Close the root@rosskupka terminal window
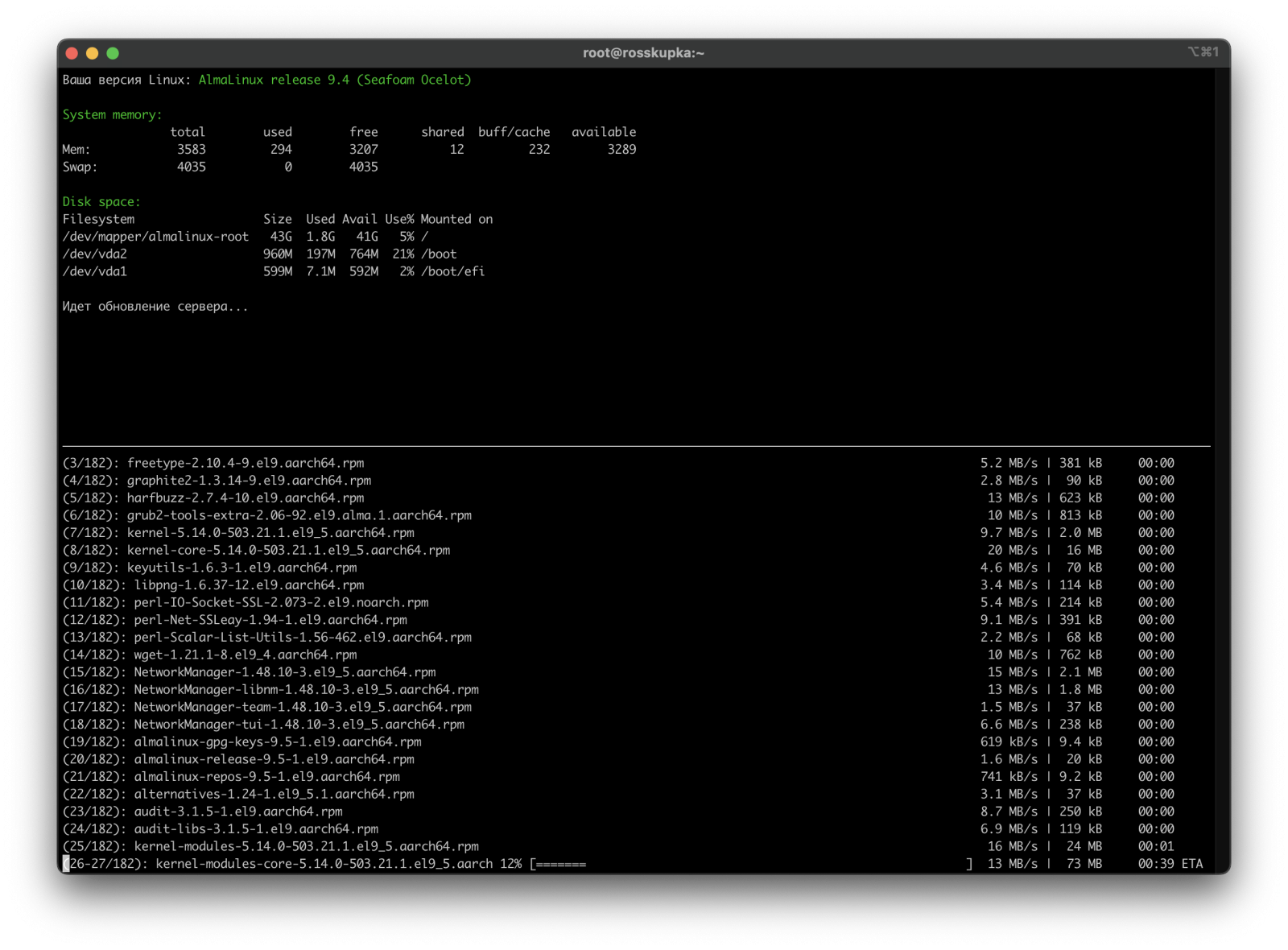 coord(72,53)
